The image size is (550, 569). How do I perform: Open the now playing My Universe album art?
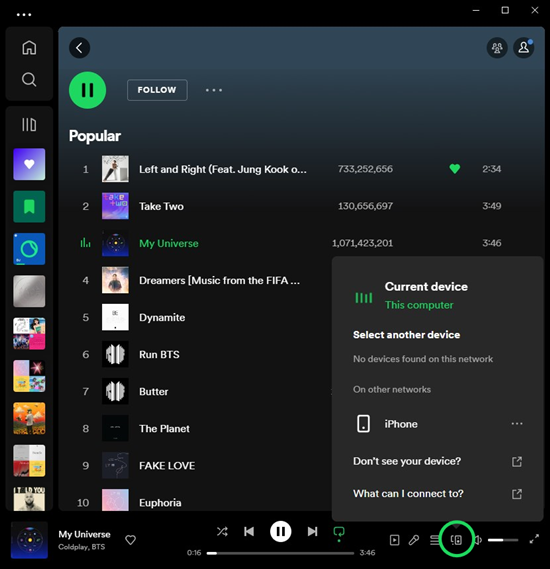click(x=29, y=540)
